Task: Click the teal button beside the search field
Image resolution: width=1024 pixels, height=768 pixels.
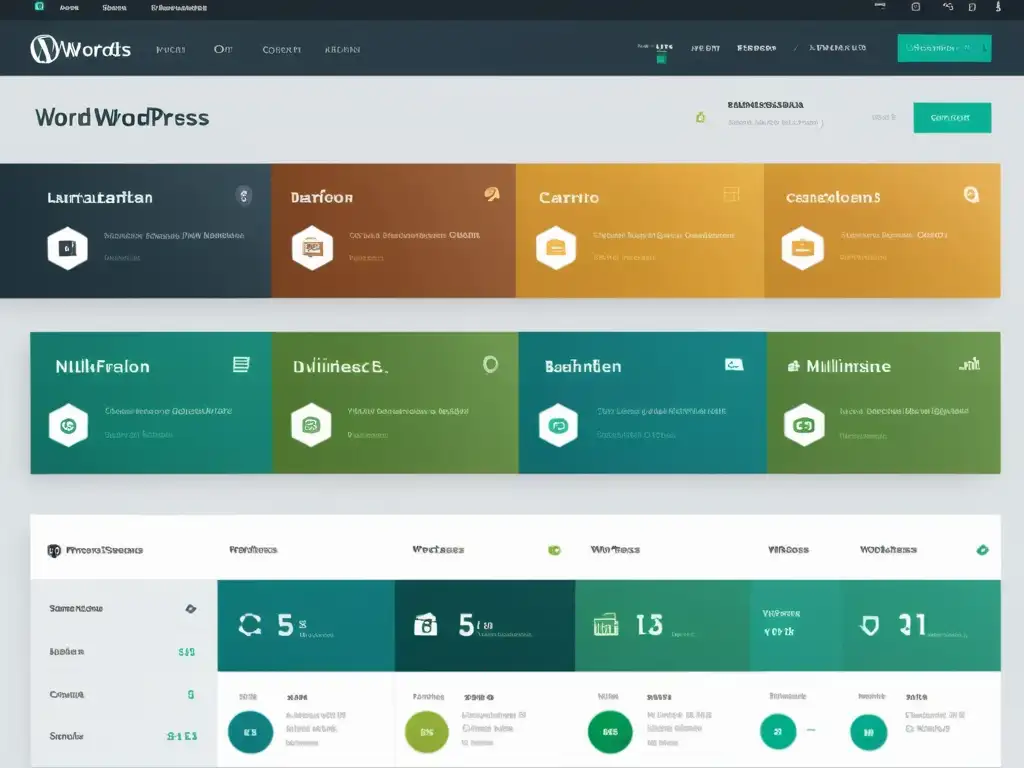Action: pyautogui.click(x=952, y=118)
